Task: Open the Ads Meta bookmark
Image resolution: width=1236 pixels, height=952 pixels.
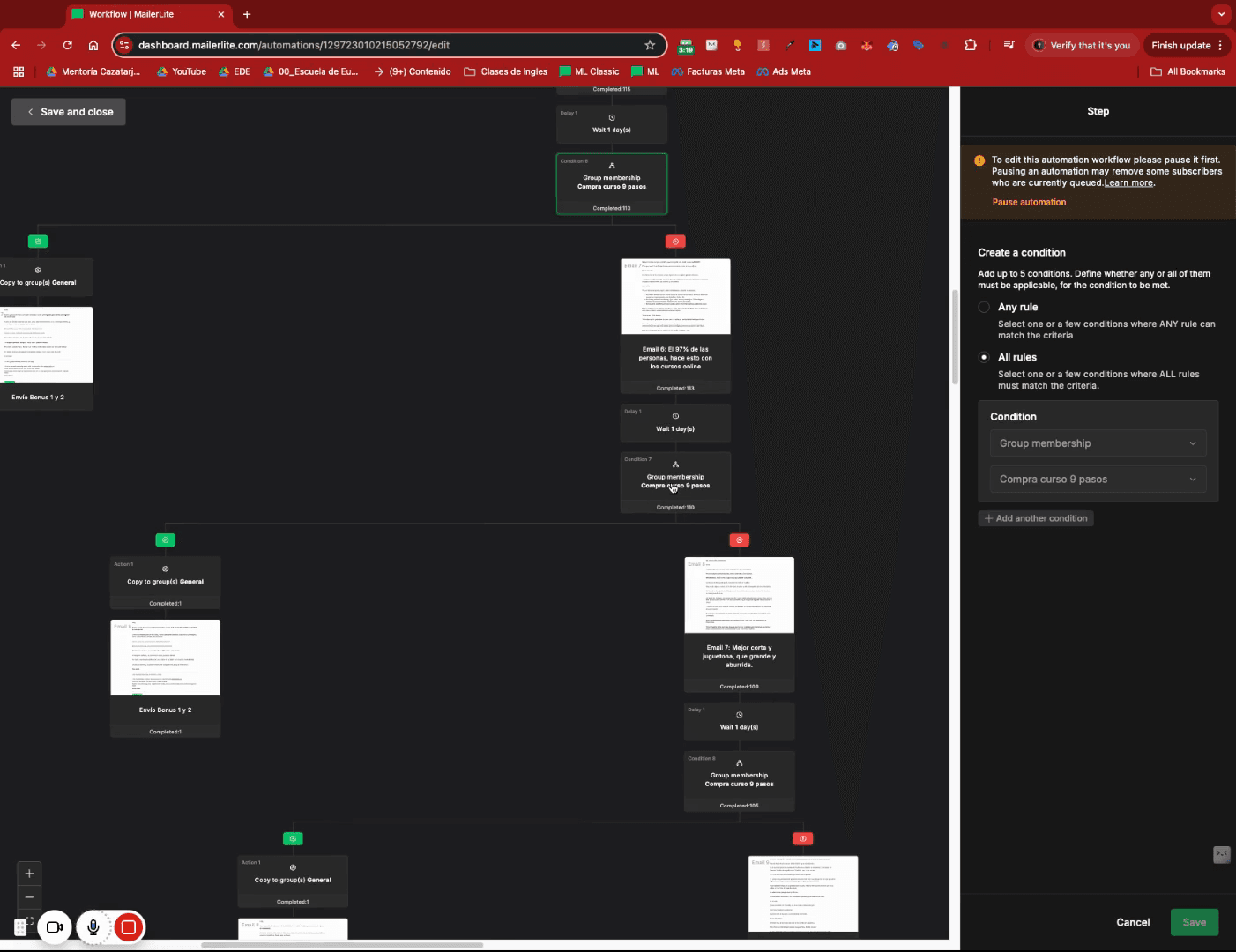Action: coord(784,71)
